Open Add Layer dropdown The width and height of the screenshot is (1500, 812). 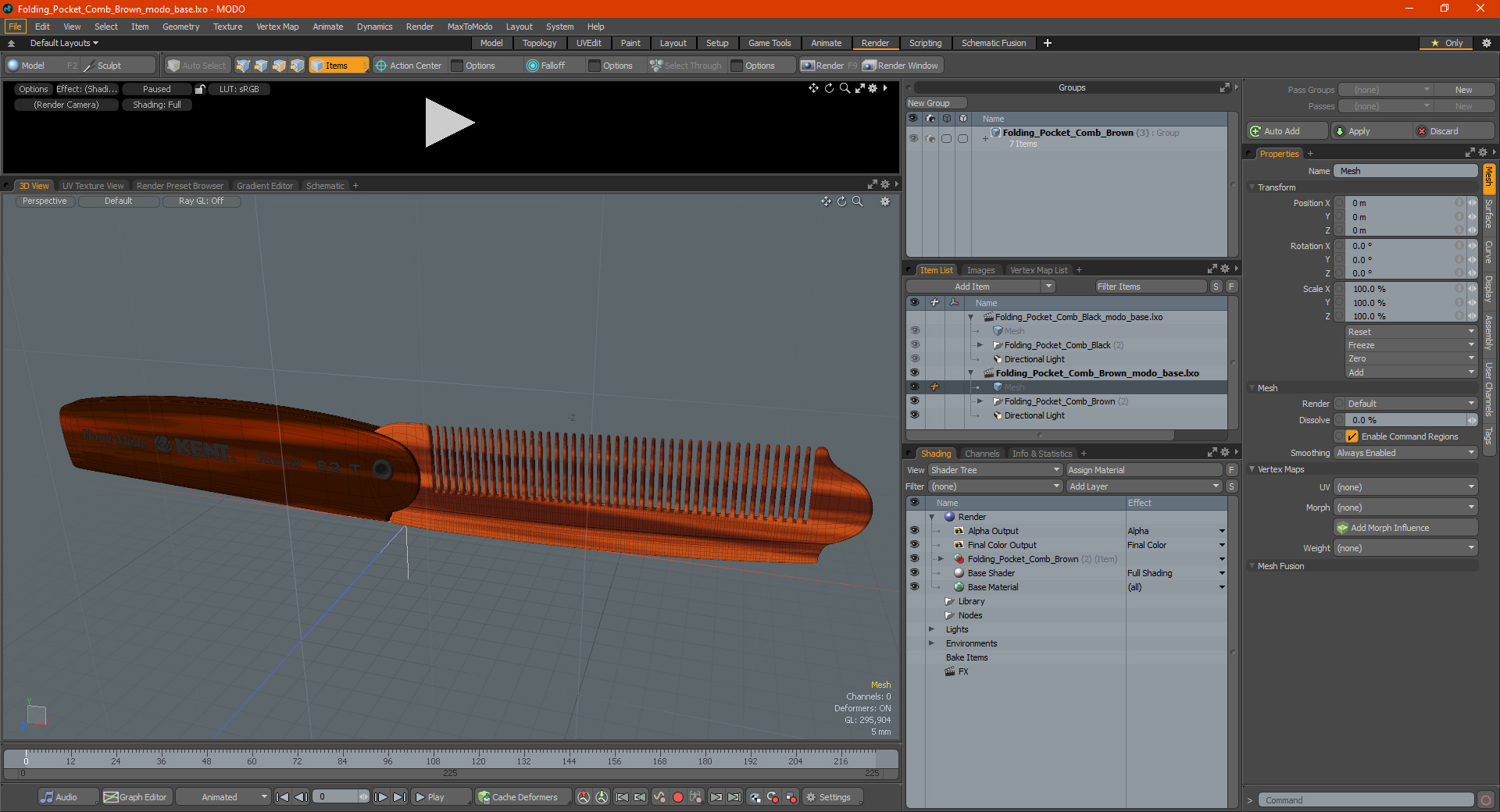coord(1144,486)
